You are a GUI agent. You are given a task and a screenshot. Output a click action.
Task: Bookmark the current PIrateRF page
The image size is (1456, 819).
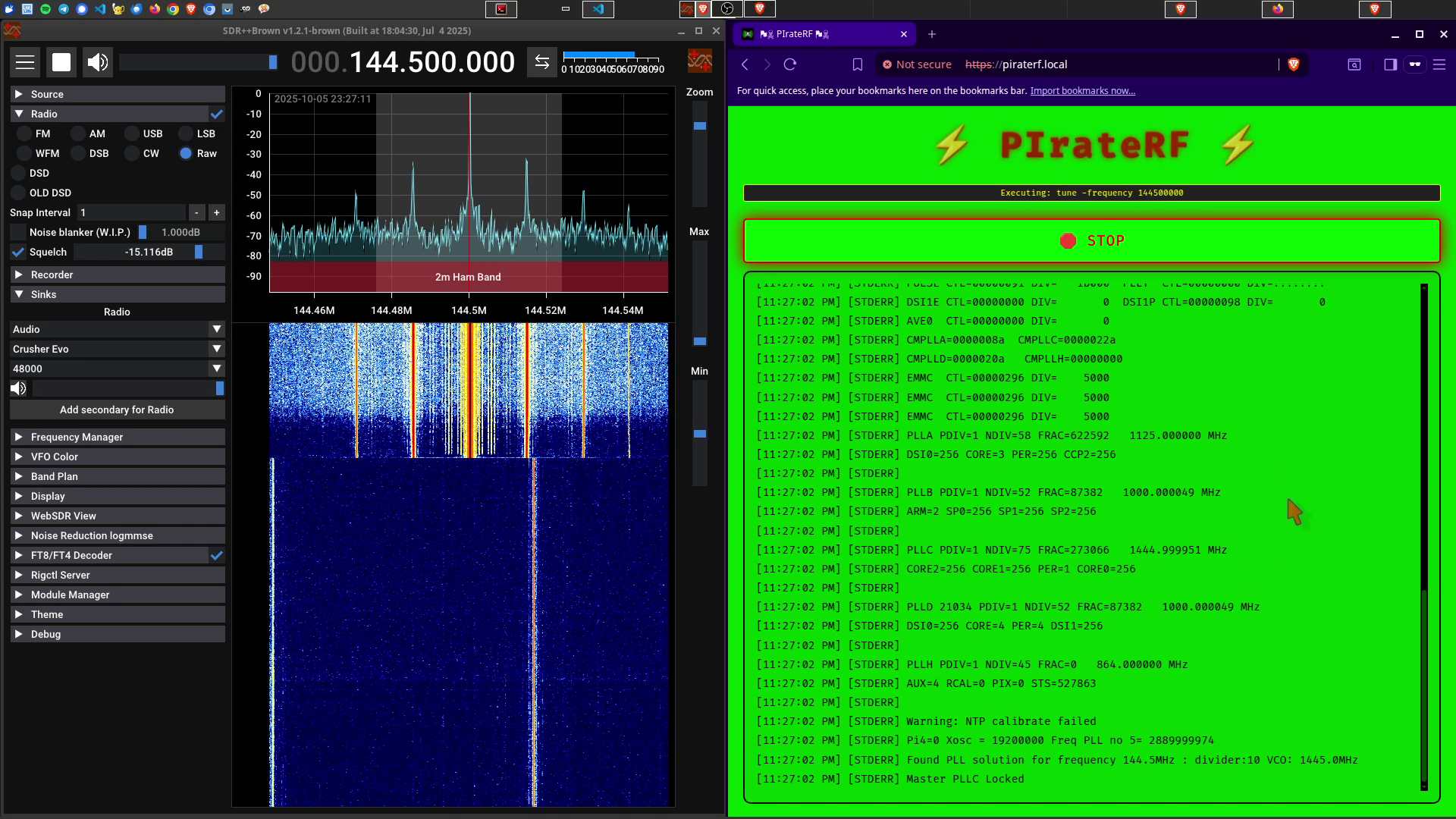(x=858, y=64)
